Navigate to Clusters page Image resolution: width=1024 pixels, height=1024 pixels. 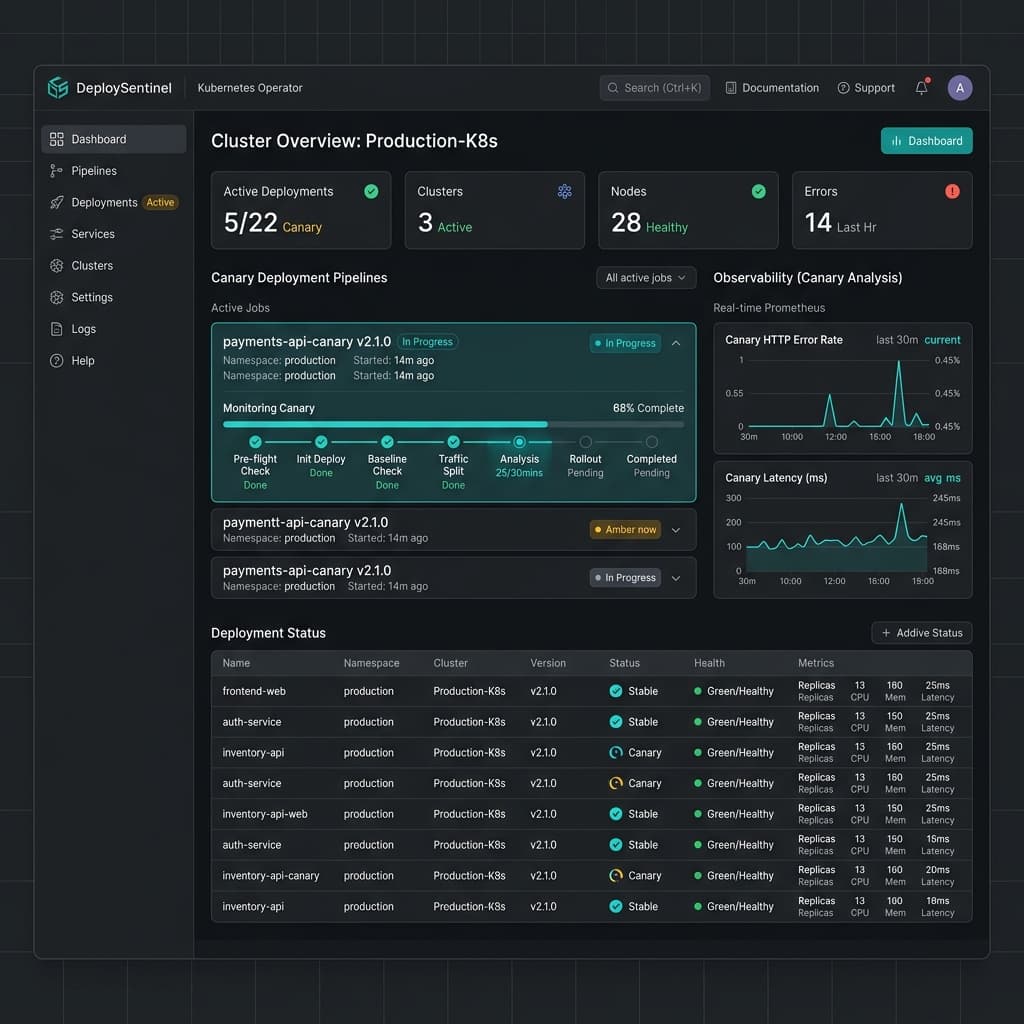click(x=114, y=266)
